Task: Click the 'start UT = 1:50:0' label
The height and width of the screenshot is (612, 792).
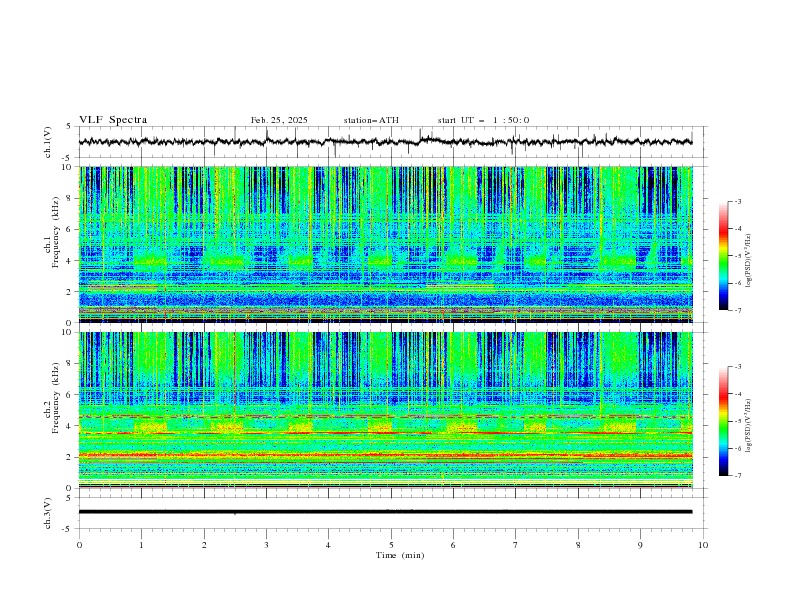Action: coord(483,120)
